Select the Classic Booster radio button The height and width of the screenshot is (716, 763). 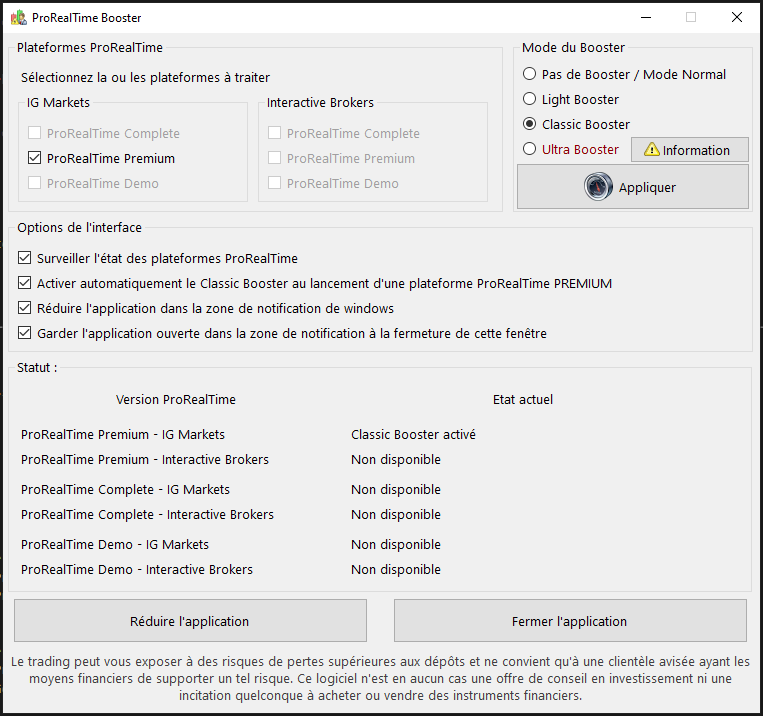(x=529, y=124)
